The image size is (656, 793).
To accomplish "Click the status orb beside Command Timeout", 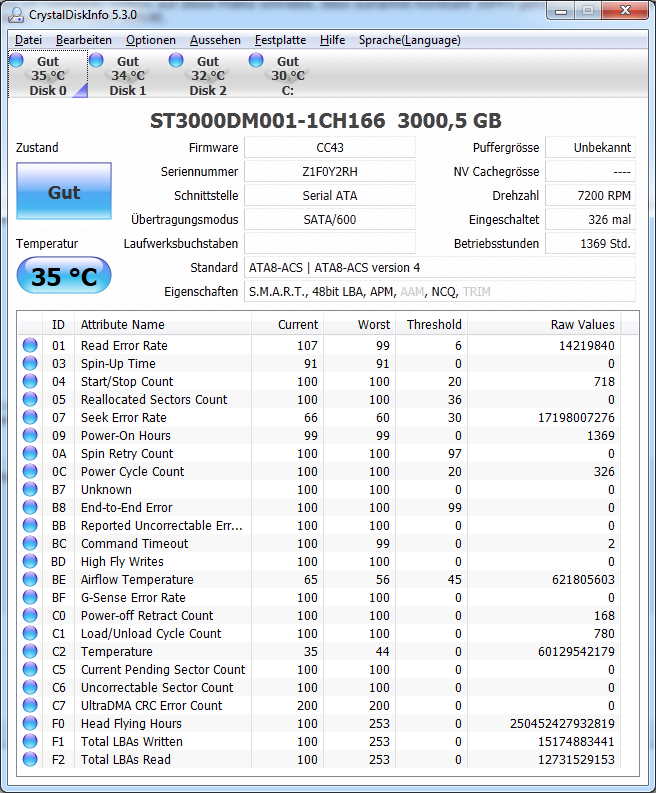I will click(x=30, y=544).
